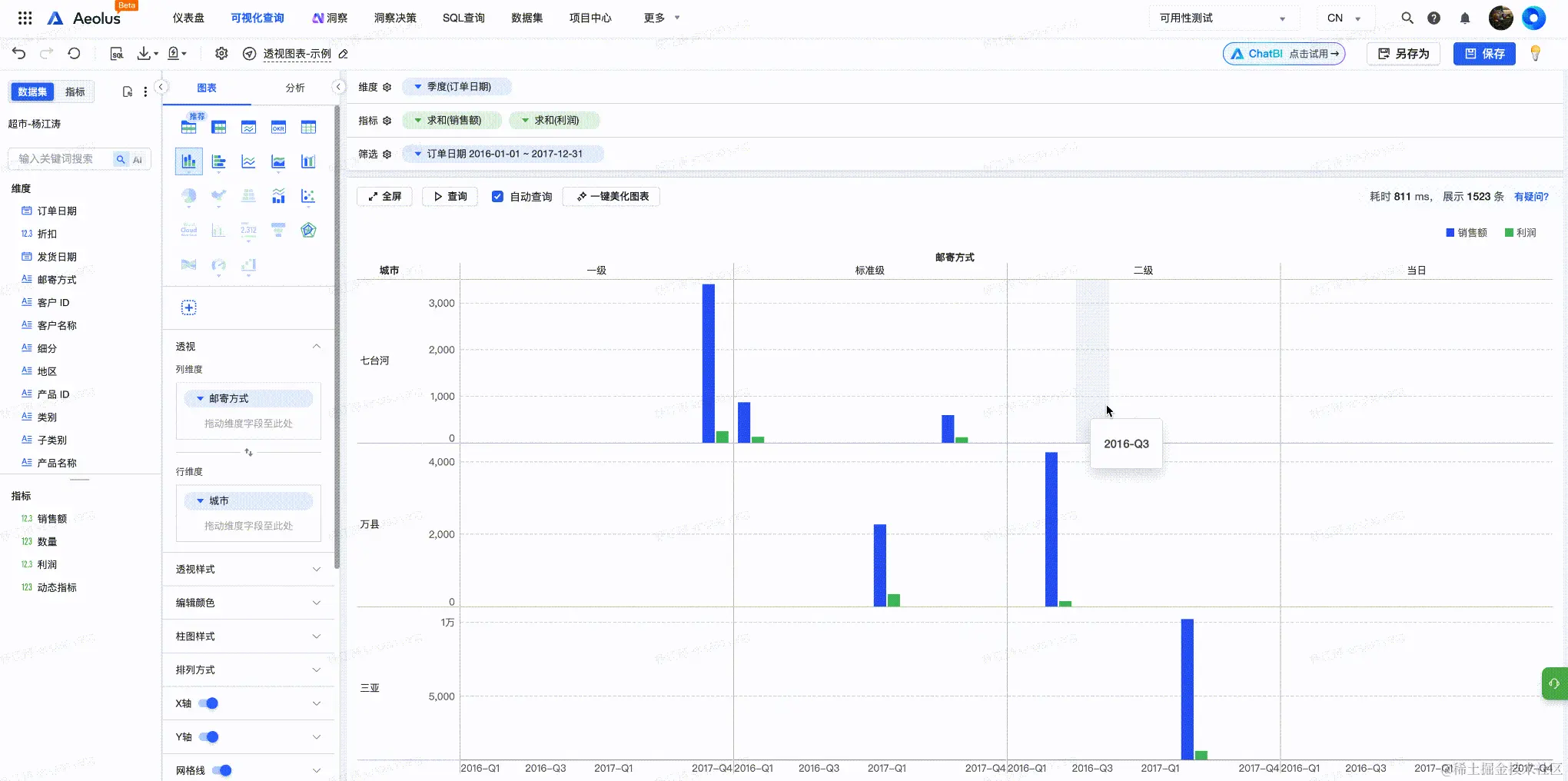The image size is (1568, 781).
Task: Open the 项目中心 menu
Action: (590, 18)
